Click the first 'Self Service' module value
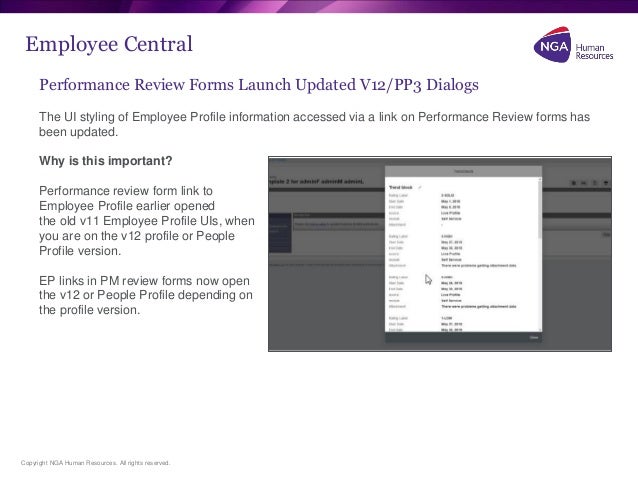The width and height of the screenshot is (638, 479). point(451,219)
